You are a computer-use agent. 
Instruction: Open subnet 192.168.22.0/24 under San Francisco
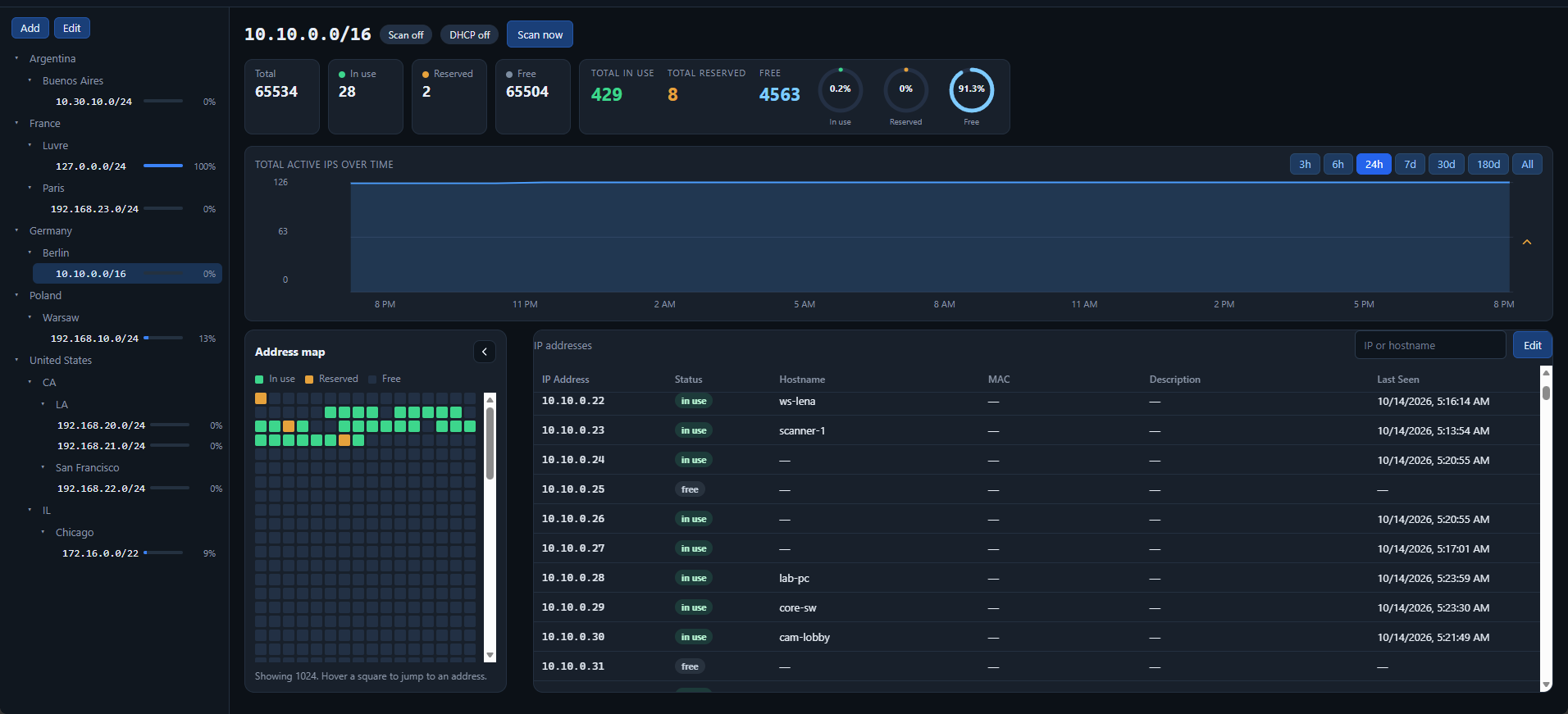(101, 489)
